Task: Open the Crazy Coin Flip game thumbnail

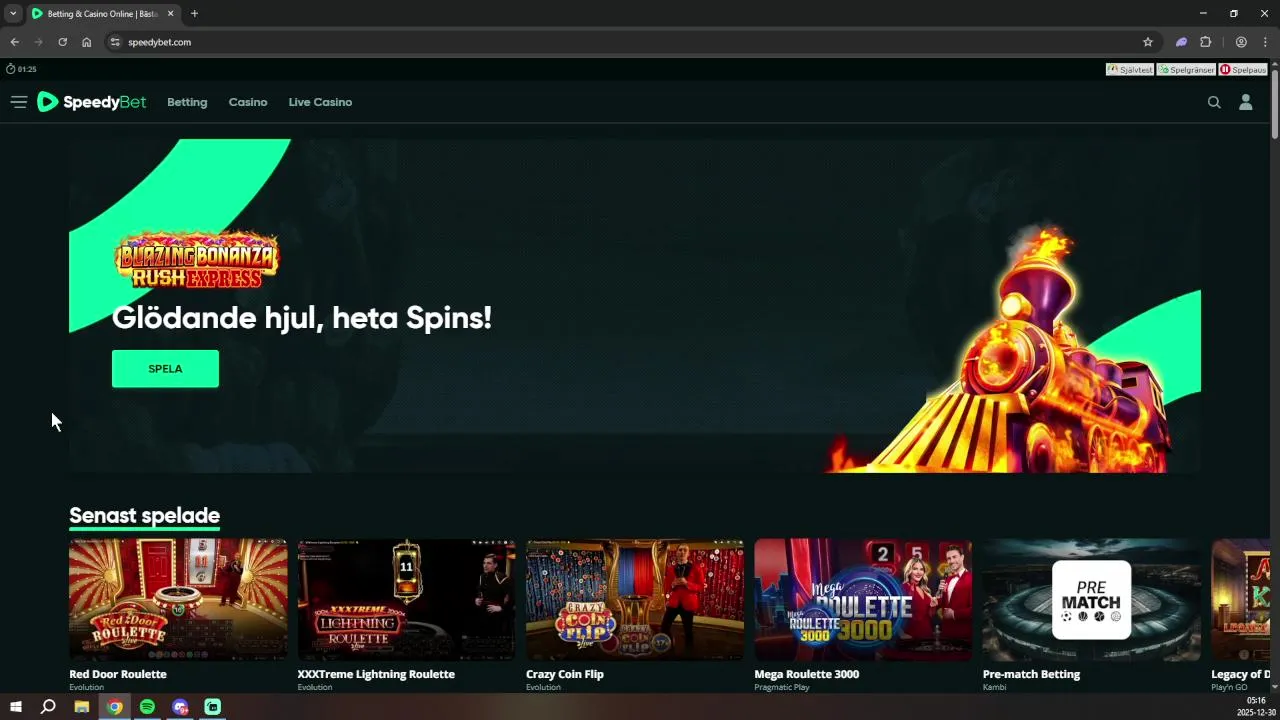Action: (635, 600)
